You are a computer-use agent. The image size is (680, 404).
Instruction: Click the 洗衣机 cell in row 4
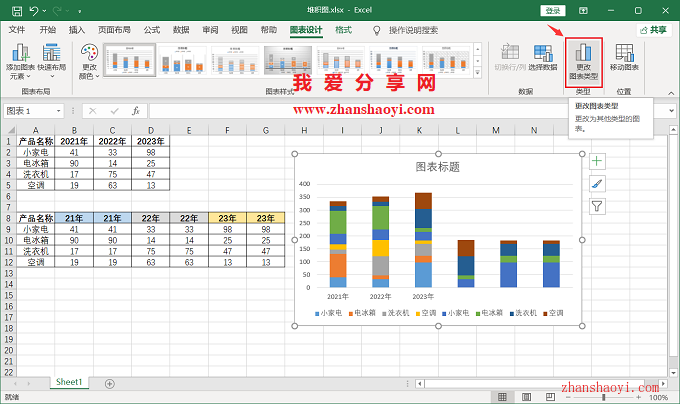36,174
